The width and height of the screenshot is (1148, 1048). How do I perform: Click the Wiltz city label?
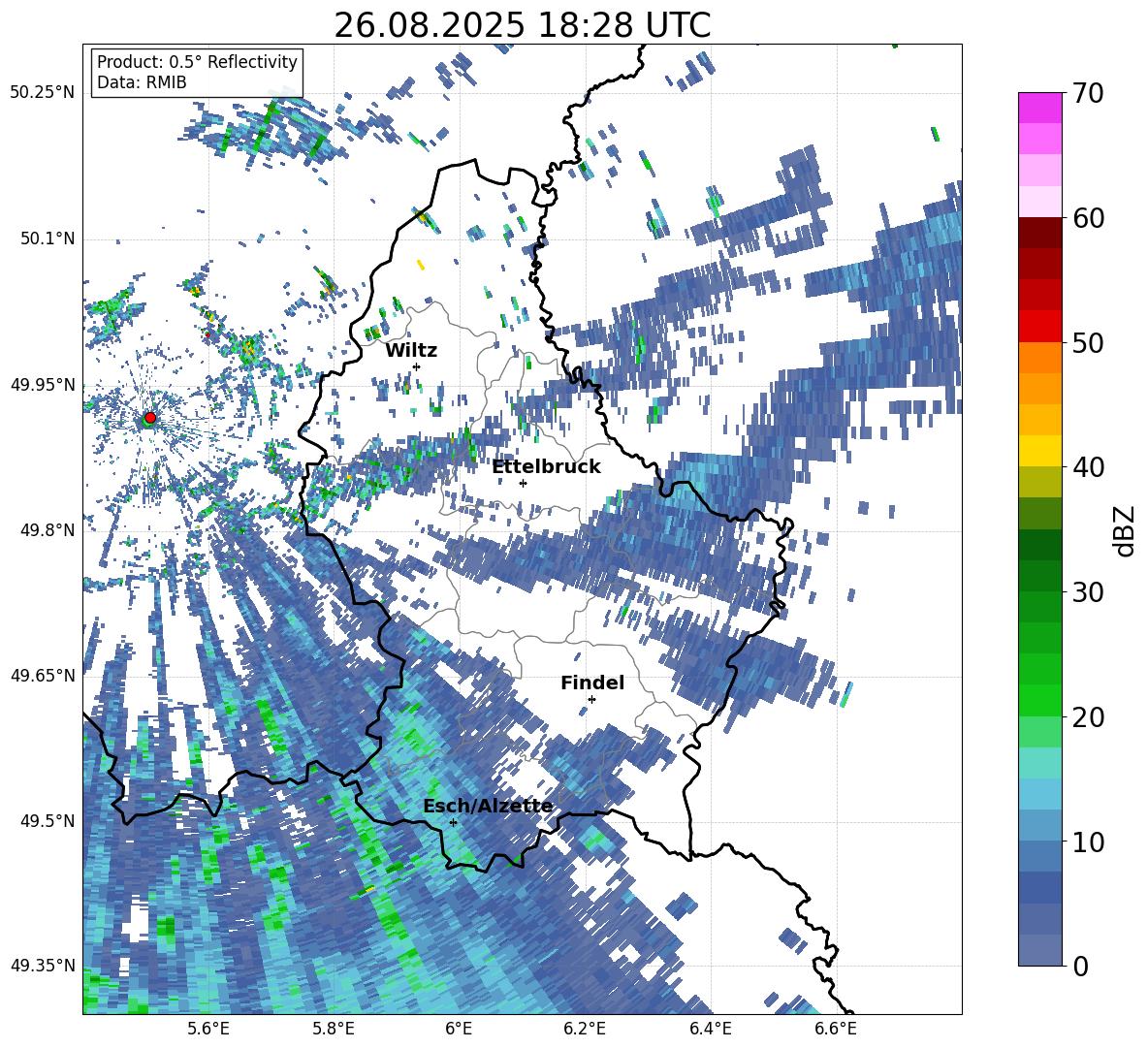(411, 350)
